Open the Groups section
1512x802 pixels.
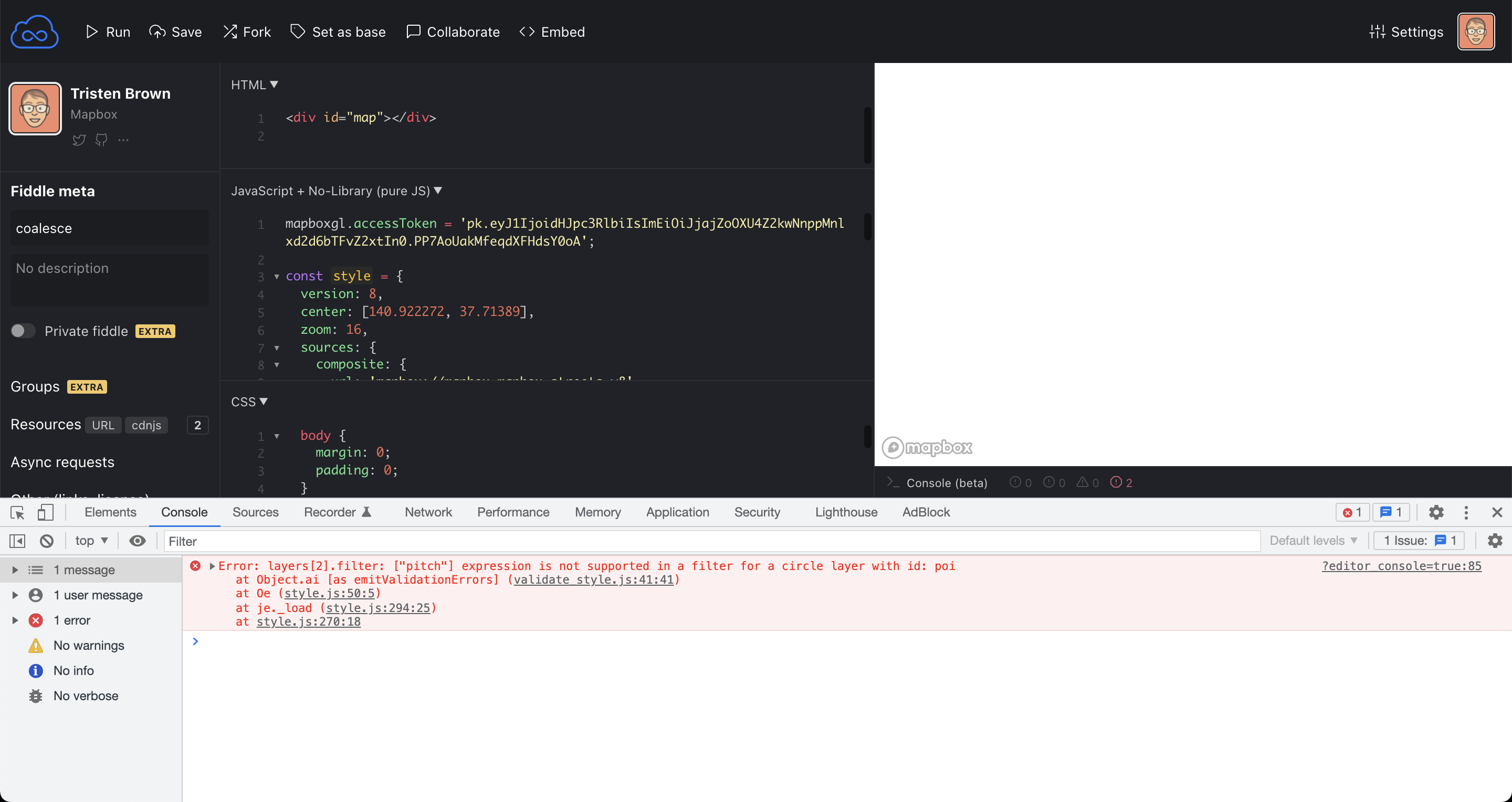[35, 387]
